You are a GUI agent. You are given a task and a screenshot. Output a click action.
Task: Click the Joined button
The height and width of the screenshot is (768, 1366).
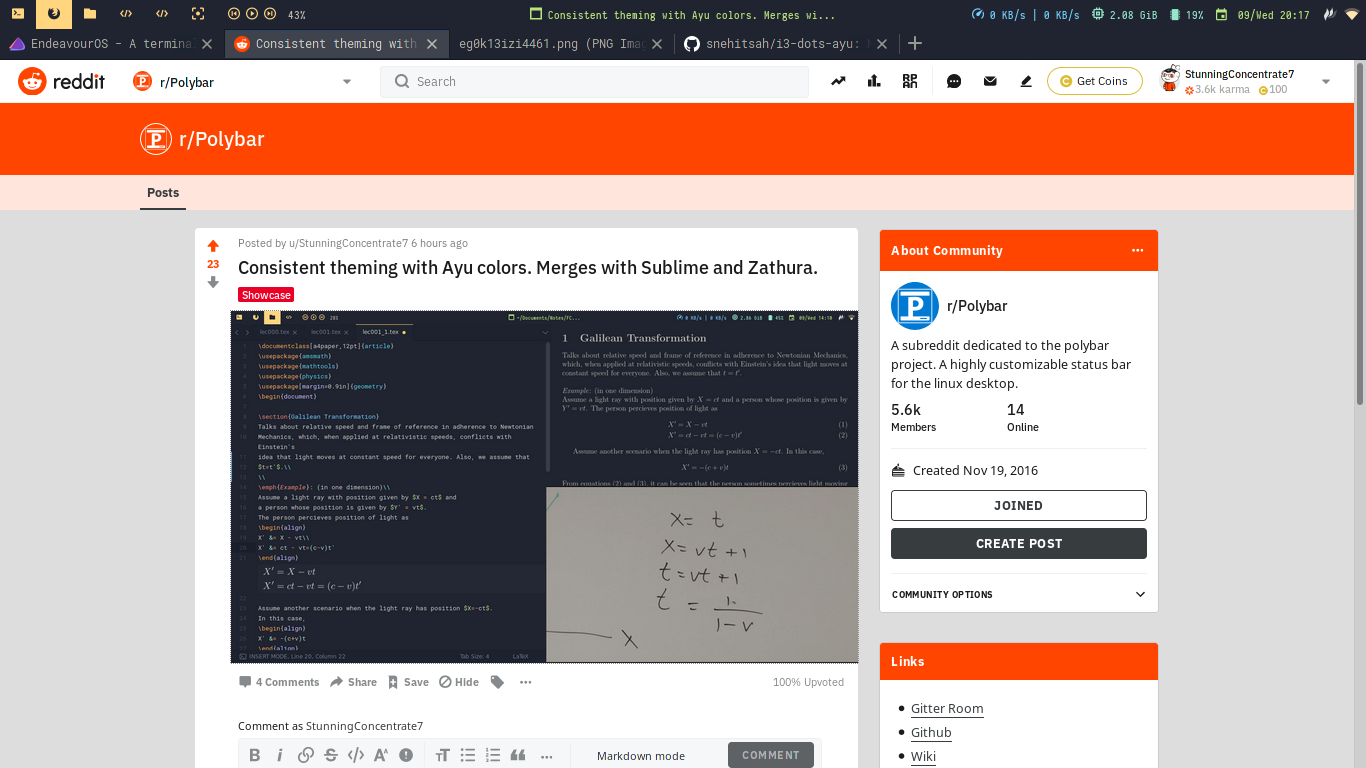1018,505
